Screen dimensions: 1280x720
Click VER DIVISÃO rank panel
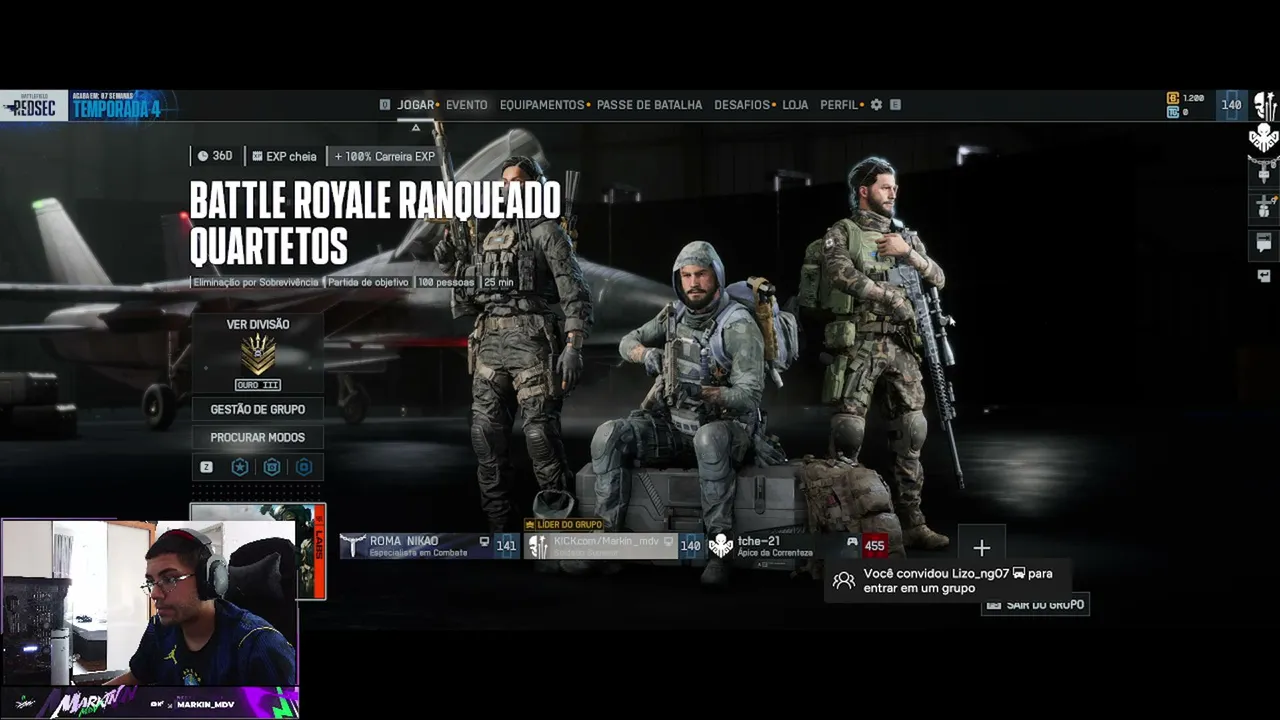coord(258,354)
